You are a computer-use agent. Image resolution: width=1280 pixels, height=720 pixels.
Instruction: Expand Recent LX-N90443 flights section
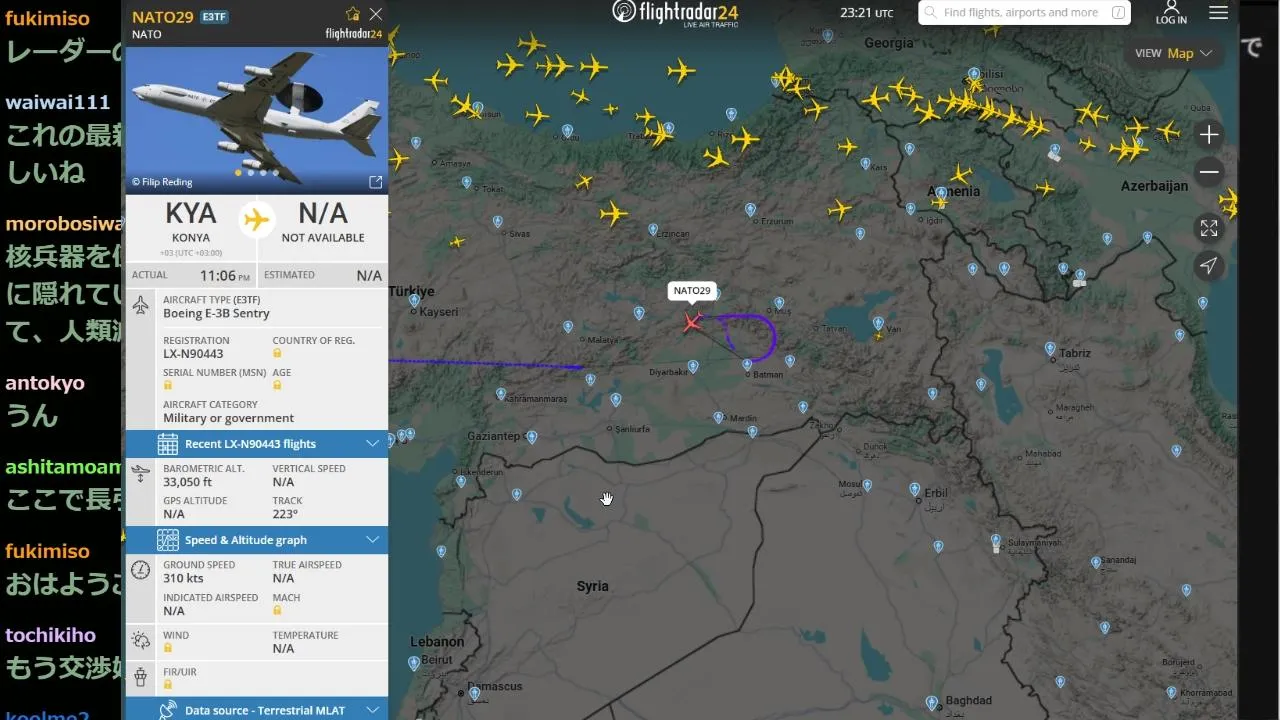pos(257,444)
